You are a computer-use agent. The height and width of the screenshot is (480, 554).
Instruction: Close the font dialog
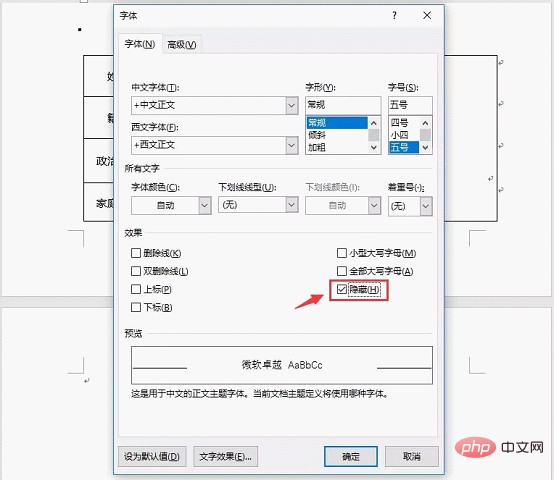click(427, 15)
